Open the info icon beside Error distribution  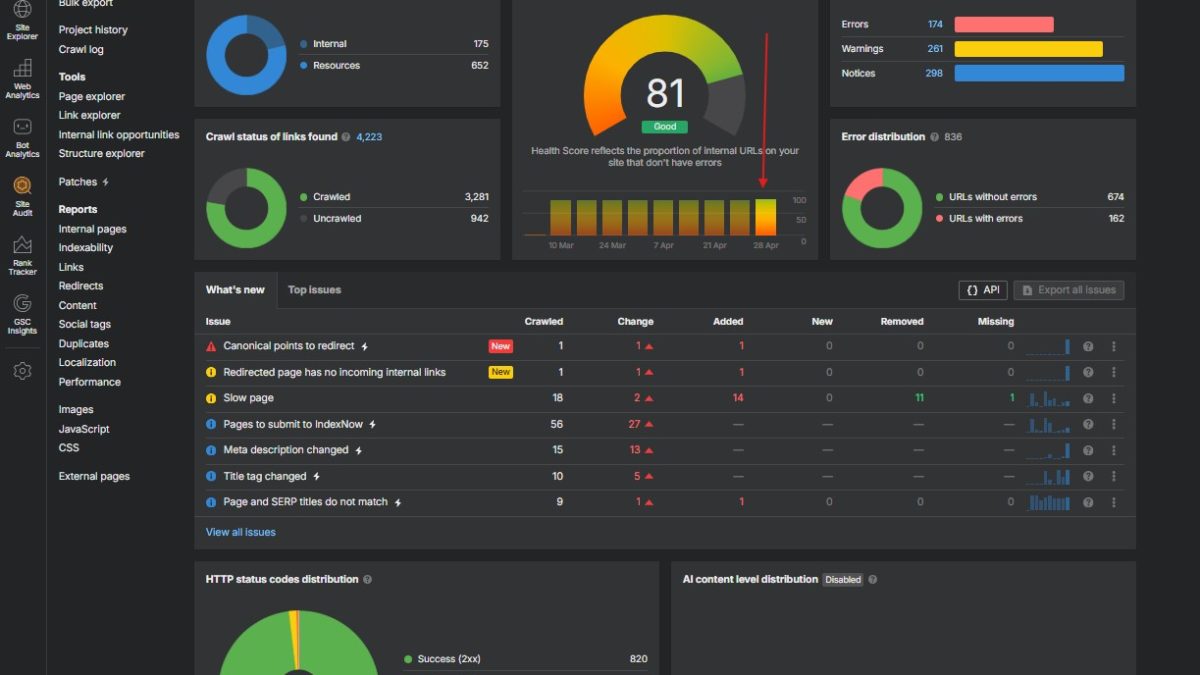934,137
